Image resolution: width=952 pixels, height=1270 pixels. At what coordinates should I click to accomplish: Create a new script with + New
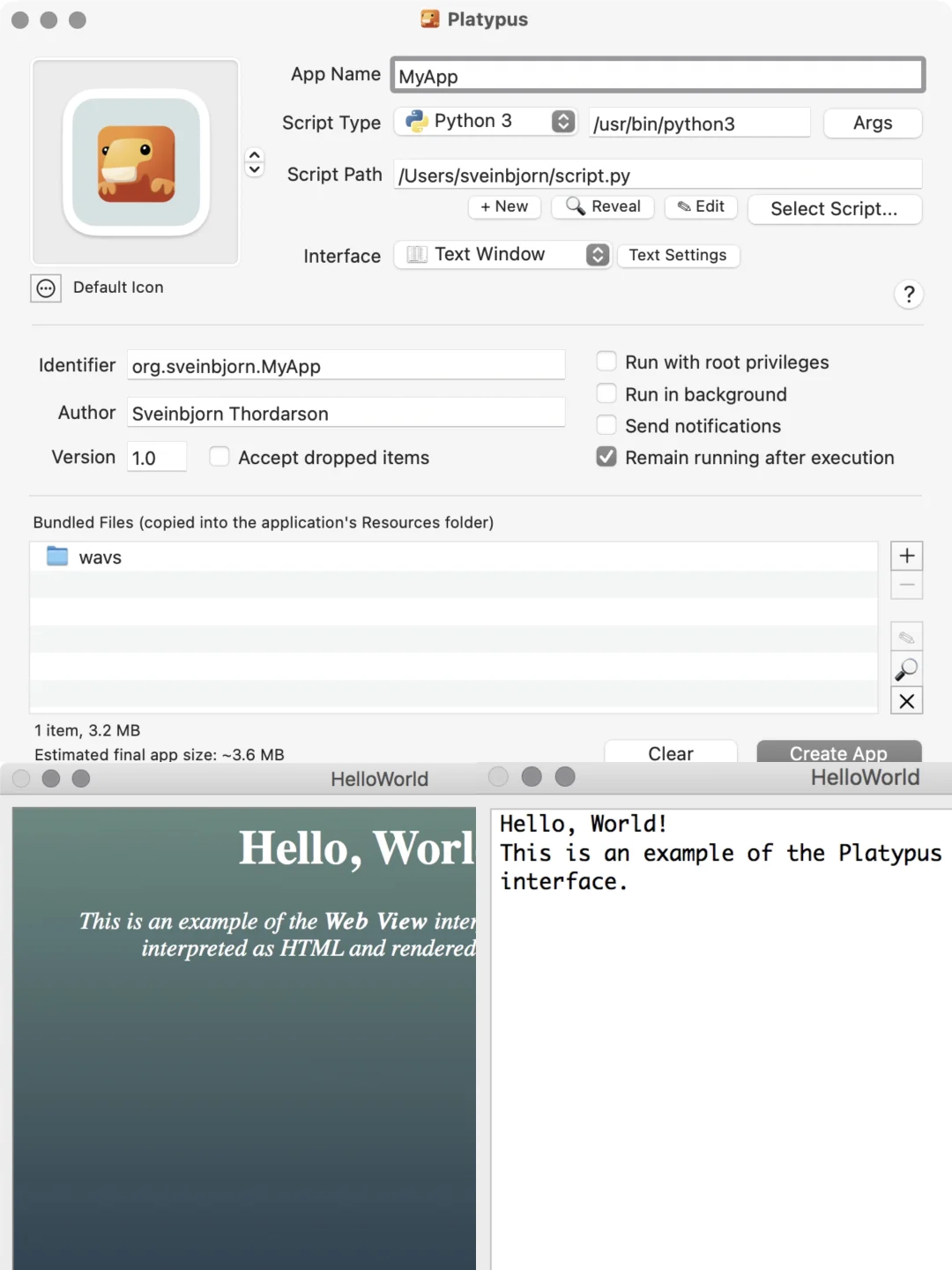(504, 206)
